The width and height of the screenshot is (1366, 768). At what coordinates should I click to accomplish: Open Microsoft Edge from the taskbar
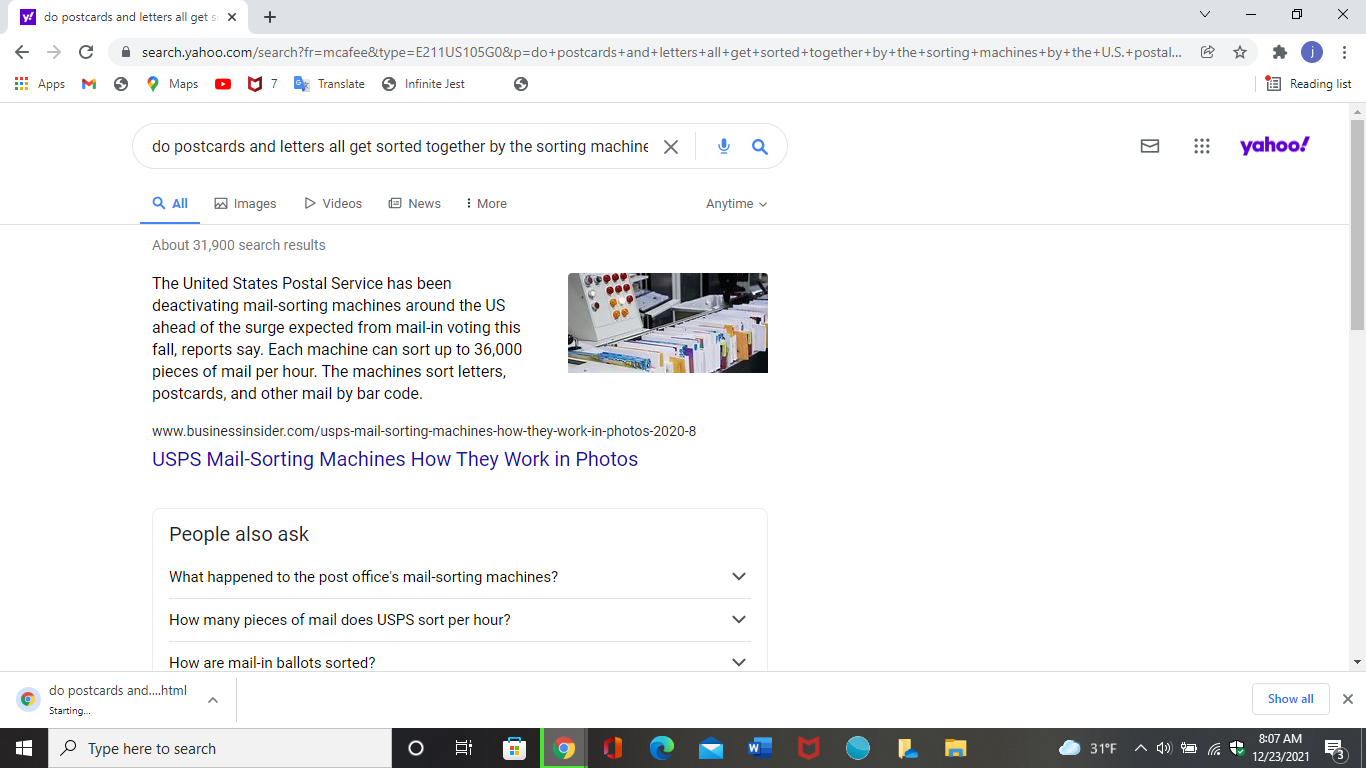(662, 748)
